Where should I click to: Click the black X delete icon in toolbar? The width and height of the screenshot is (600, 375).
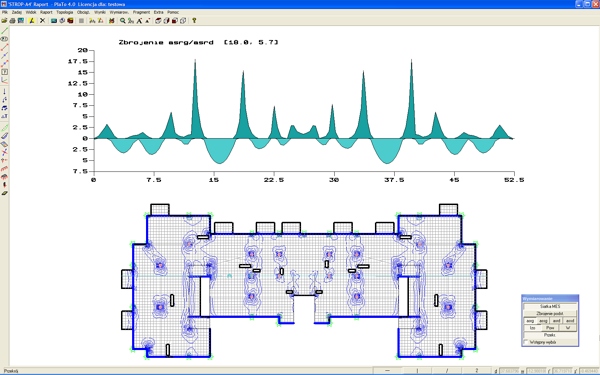42,21
